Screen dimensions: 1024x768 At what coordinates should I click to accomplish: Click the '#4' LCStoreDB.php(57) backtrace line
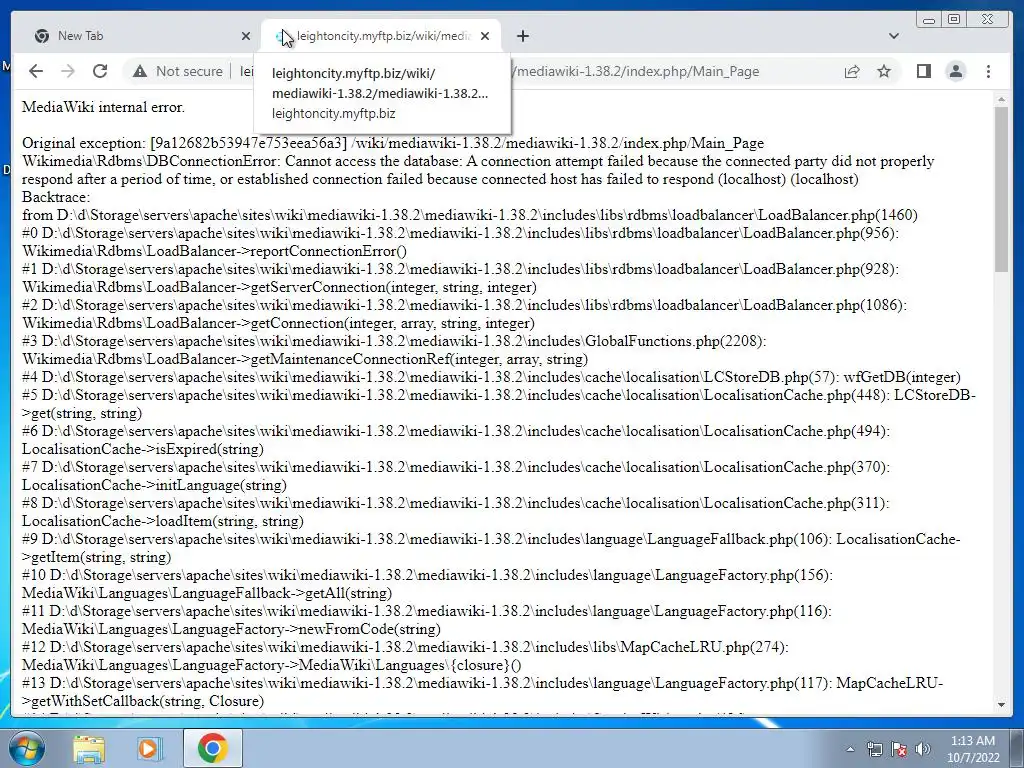point(491,377)
